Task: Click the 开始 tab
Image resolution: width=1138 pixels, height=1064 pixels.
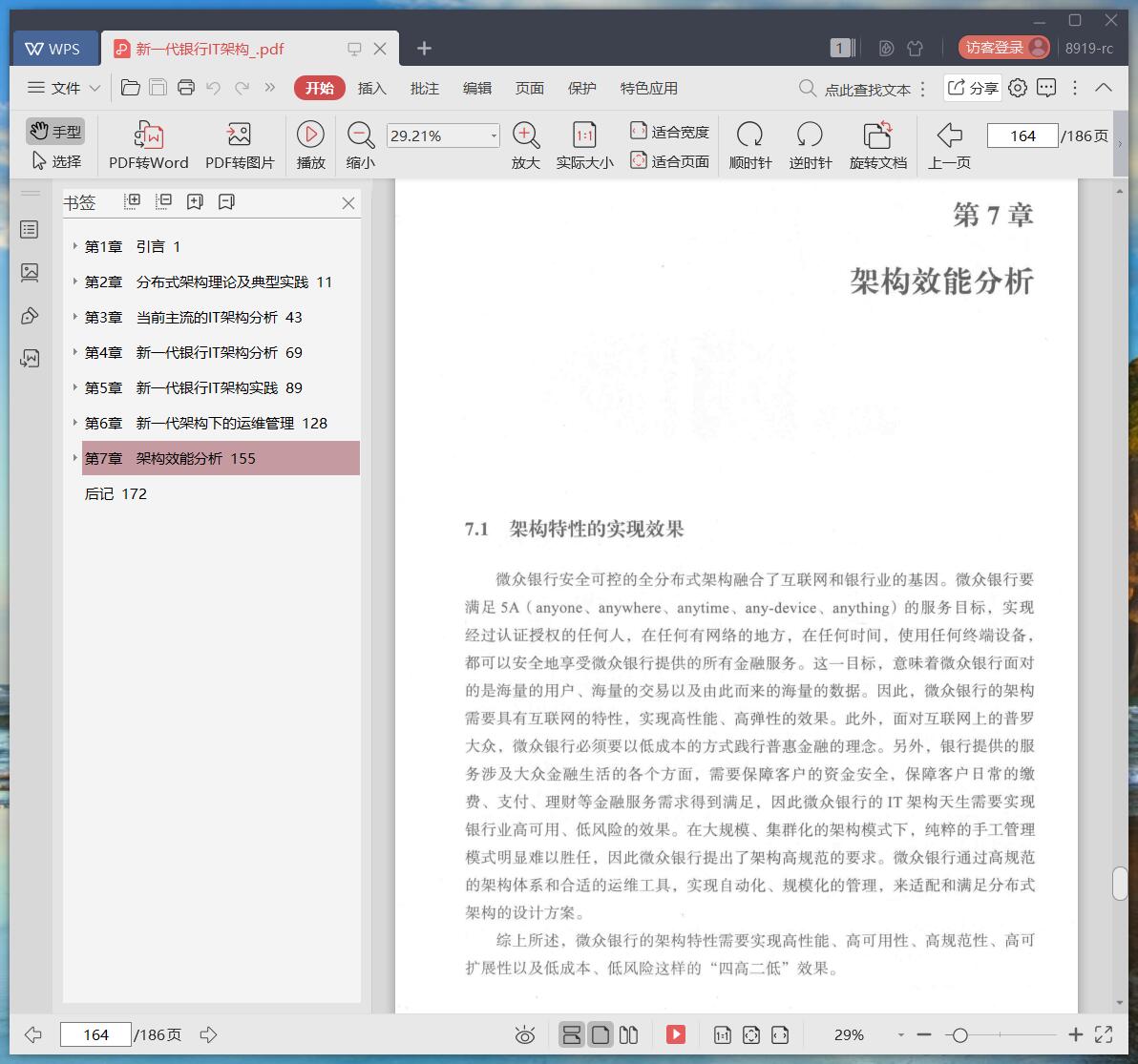Action: pyautogui.click(x=319, y=88)
